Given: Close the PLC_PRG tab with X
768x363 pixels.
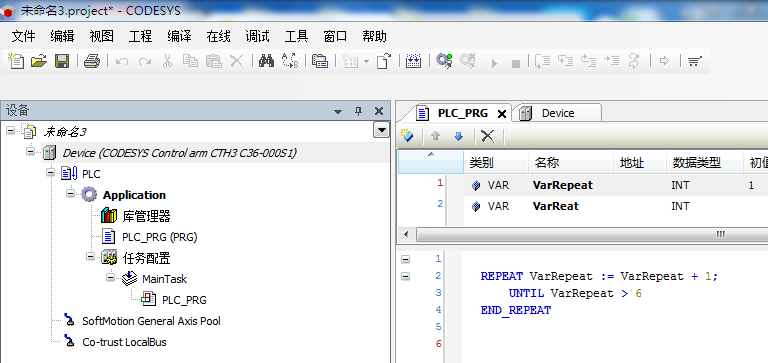Looking at the screenshot, I should (502, 114).
